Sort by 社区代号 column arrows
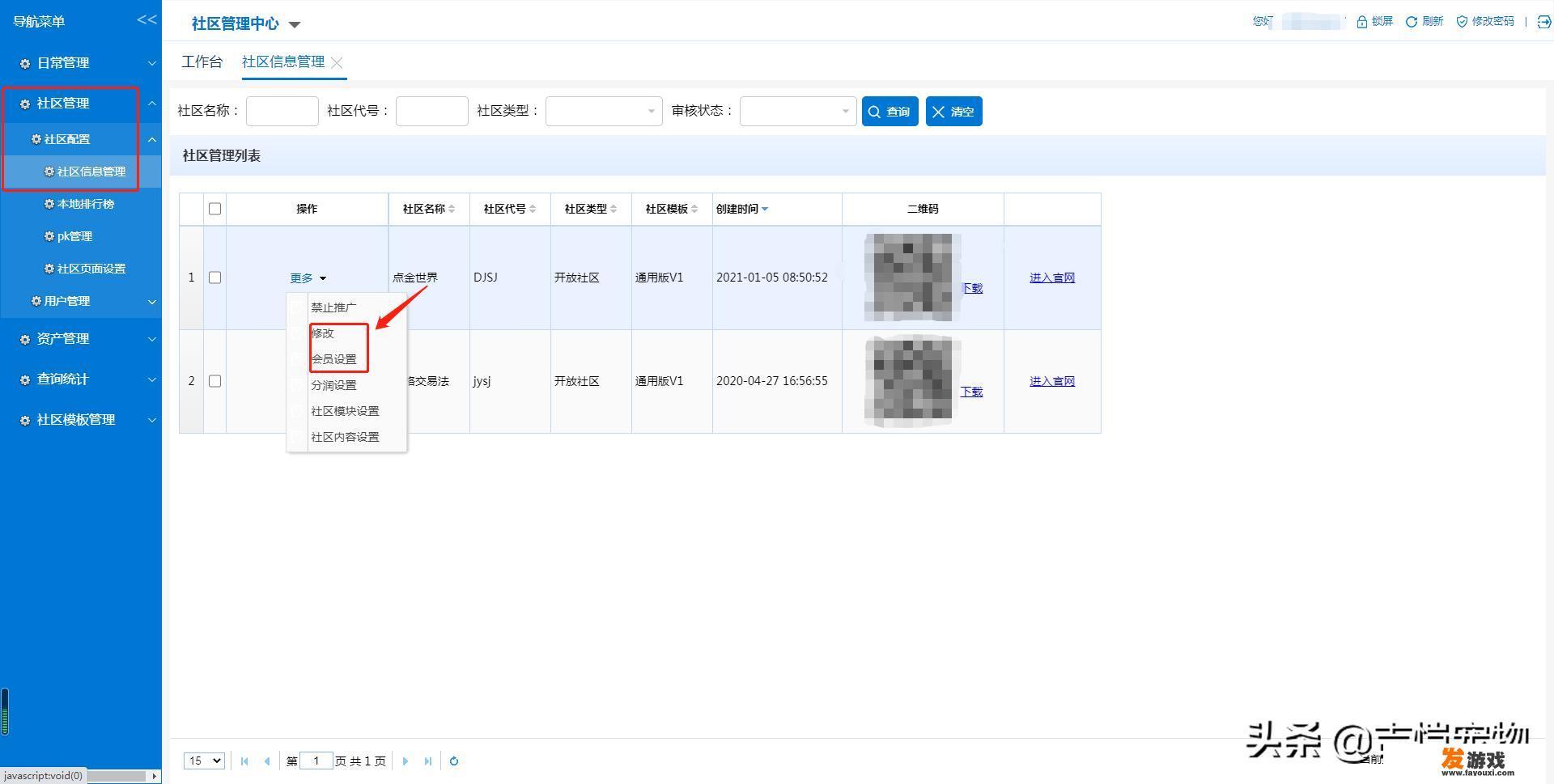 [x=533, y=209]
